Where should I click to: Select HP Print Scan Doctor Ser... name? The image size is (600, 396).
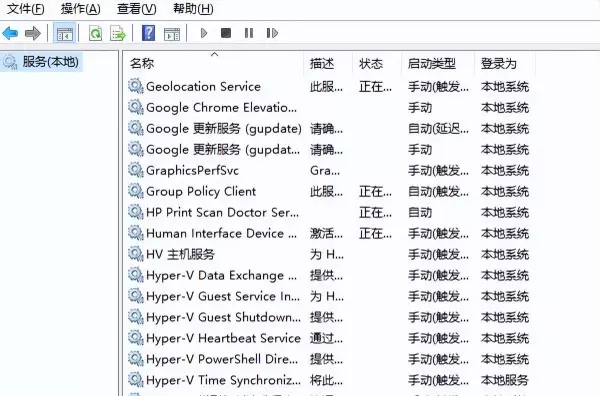tap(223, 212)
